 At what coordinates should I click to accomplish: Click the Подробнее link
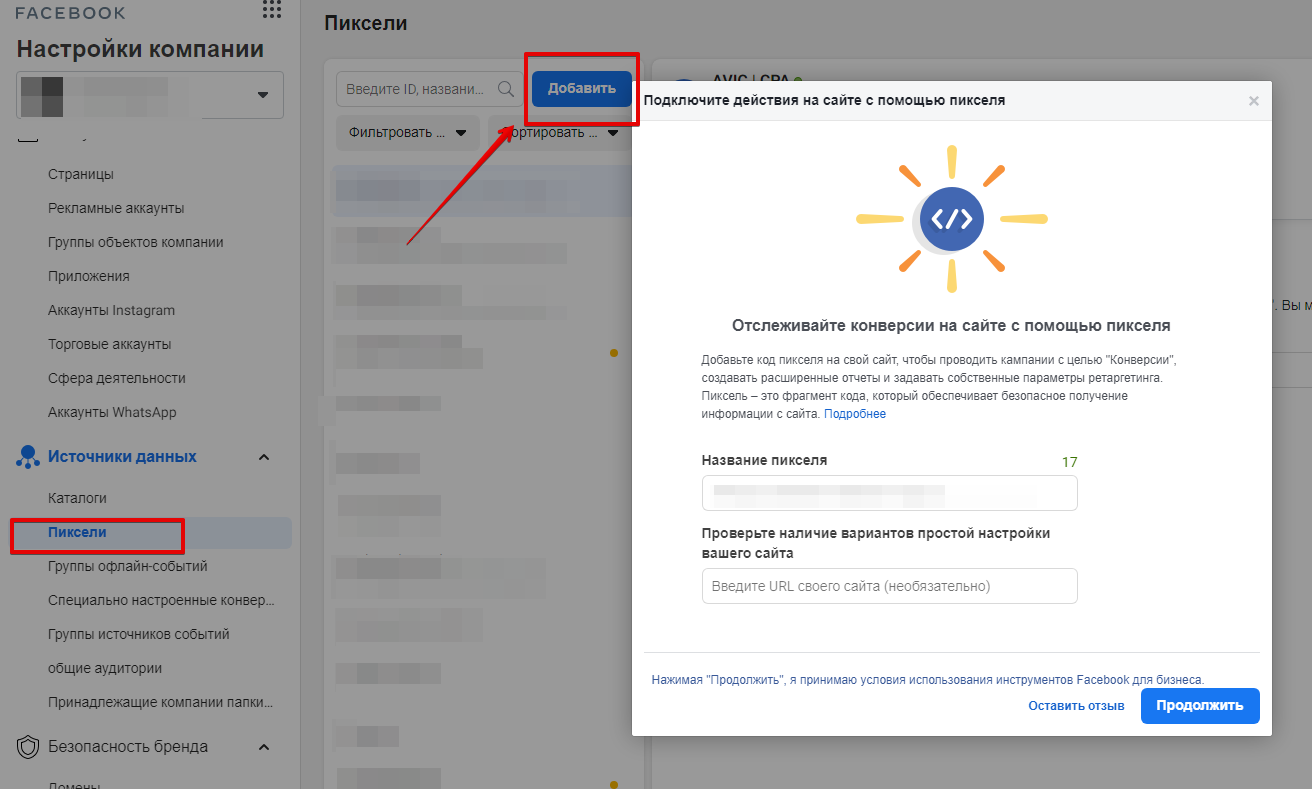tap(855, 414)
